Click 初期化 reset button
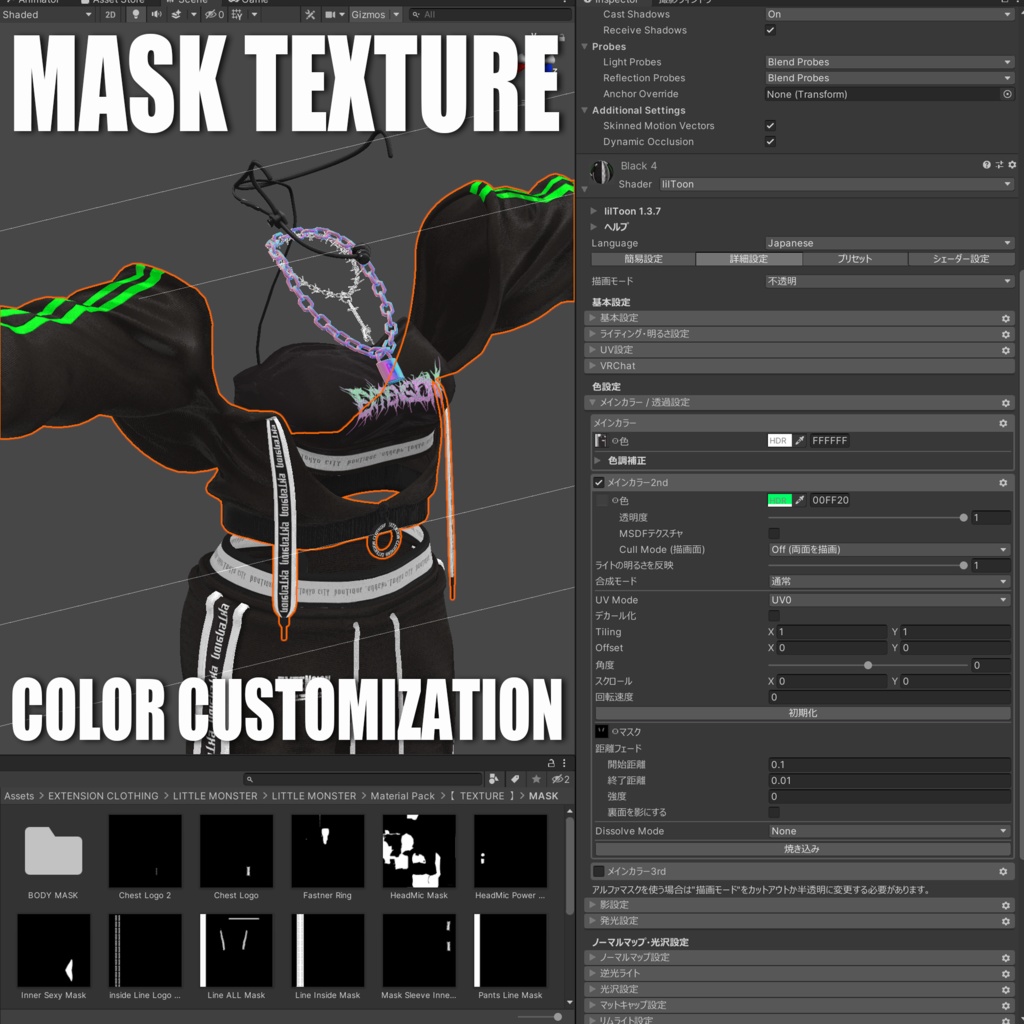1024x1024 pixels. (803, 713)
